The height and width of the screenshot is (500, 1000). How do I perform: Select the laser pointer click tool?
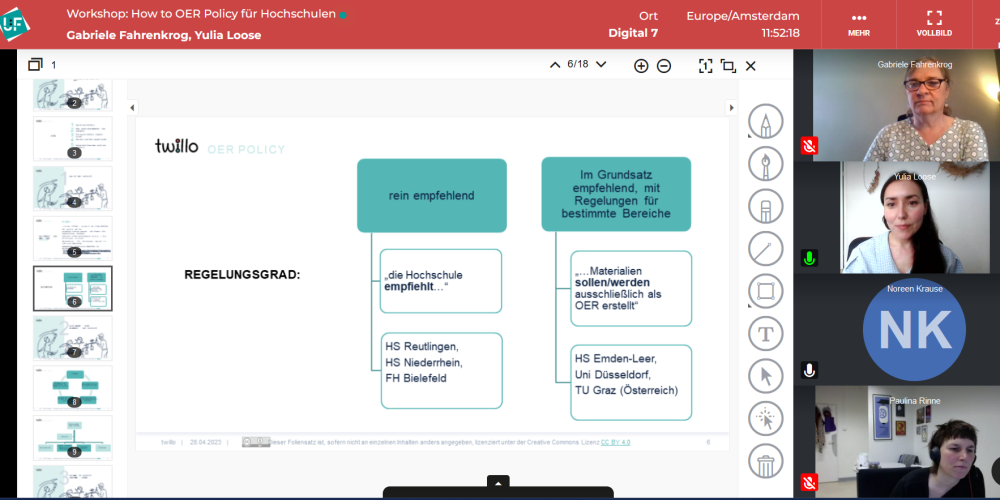(x=766, y=418)
